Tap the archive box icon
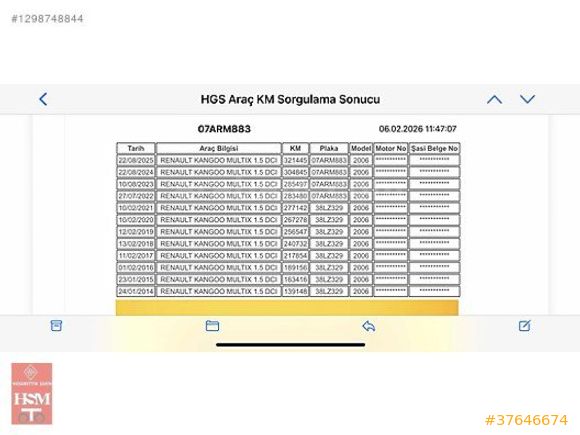The height and width of the screenshot is (435, 580). pyautogui.click(x=56, y=326)
